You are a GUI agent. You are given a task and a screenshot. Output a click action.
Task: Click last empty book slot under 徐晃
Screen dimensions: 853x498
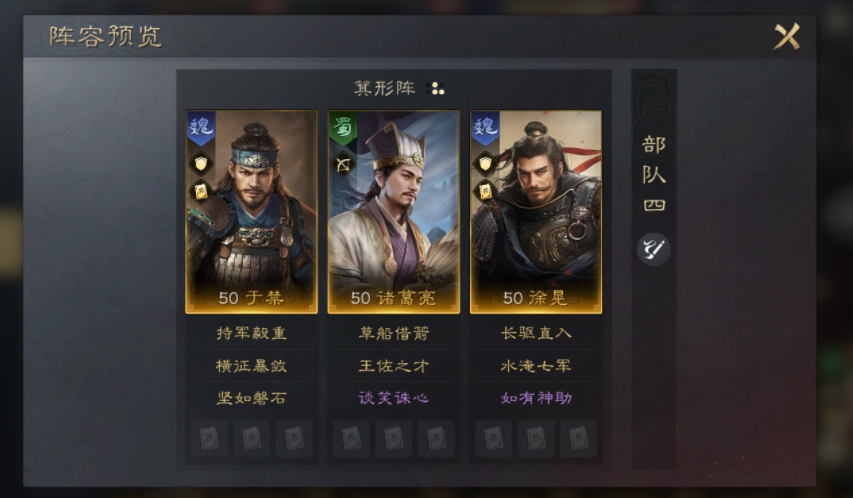(x=578, y=438)
